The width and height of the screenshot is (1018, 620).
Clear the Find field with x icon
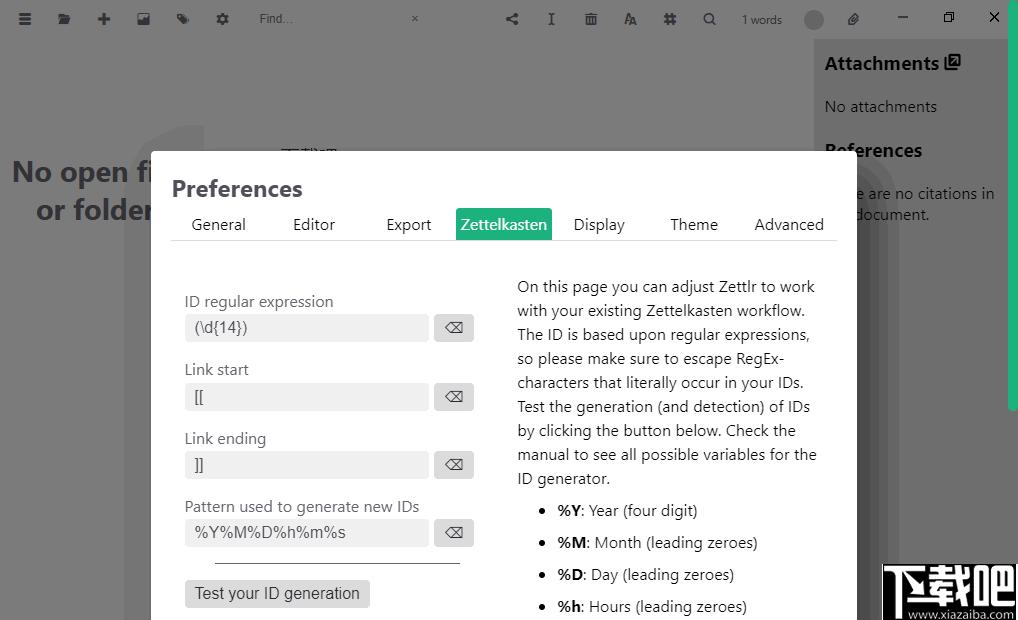(415, 19)
